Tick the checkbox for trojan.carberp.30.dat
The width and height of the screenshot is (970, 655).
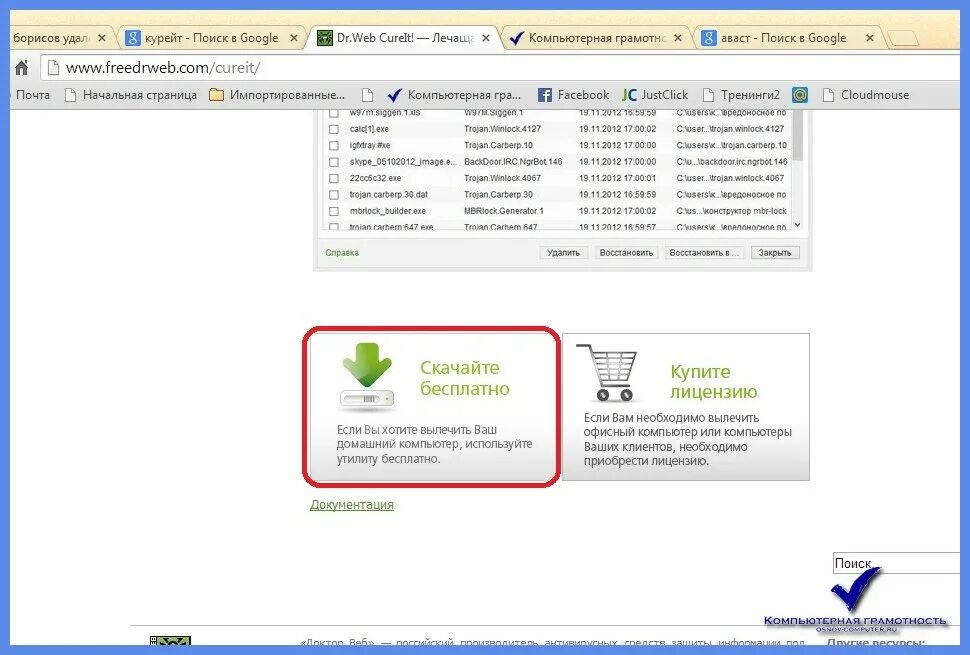pyautogui.click(x=334, y=195)
